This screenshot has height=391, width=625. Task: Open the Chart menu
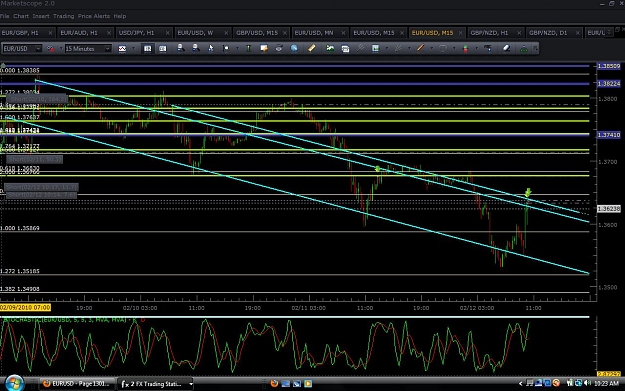pyautogui.click(x=21, y=16)
